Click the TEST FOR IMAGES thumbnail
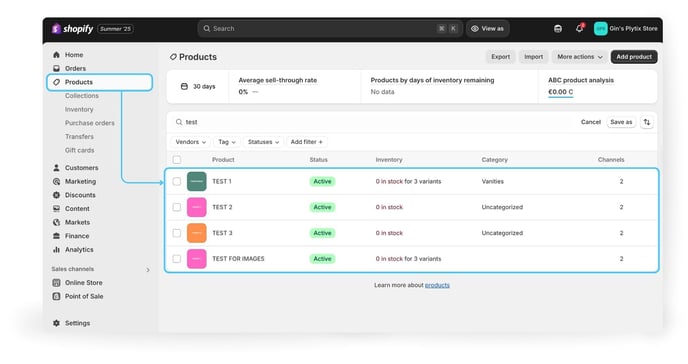Screen dimensions: 688x364 coord(197,259)
